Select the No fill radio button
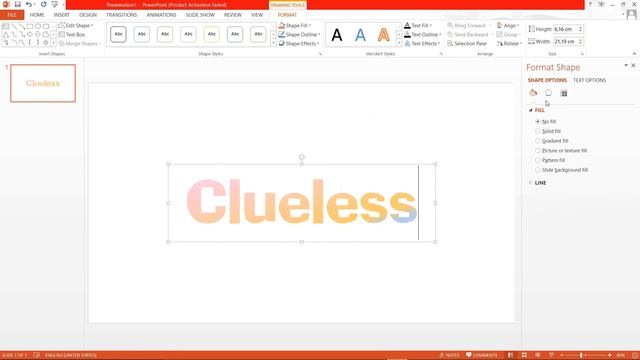Screen dimensions: 640x360 point(538,122)
